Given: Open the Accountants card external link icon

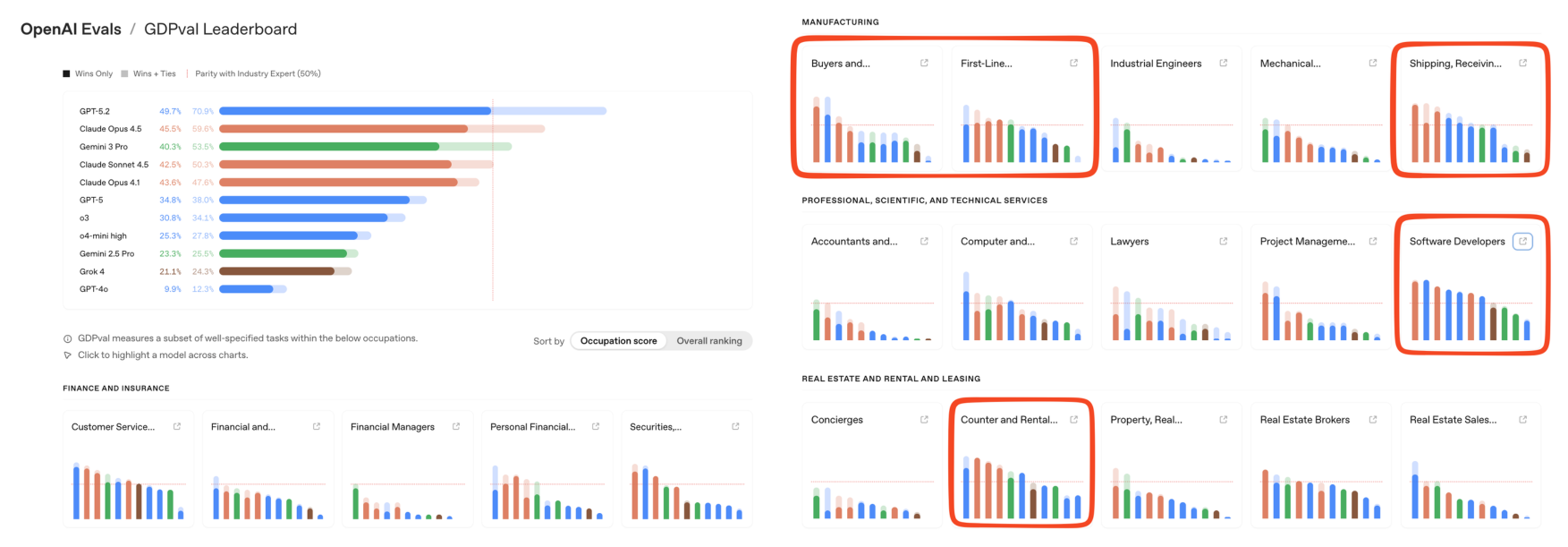Looking at the screenshot, I should pyautogui.click(x=923, y=241).
